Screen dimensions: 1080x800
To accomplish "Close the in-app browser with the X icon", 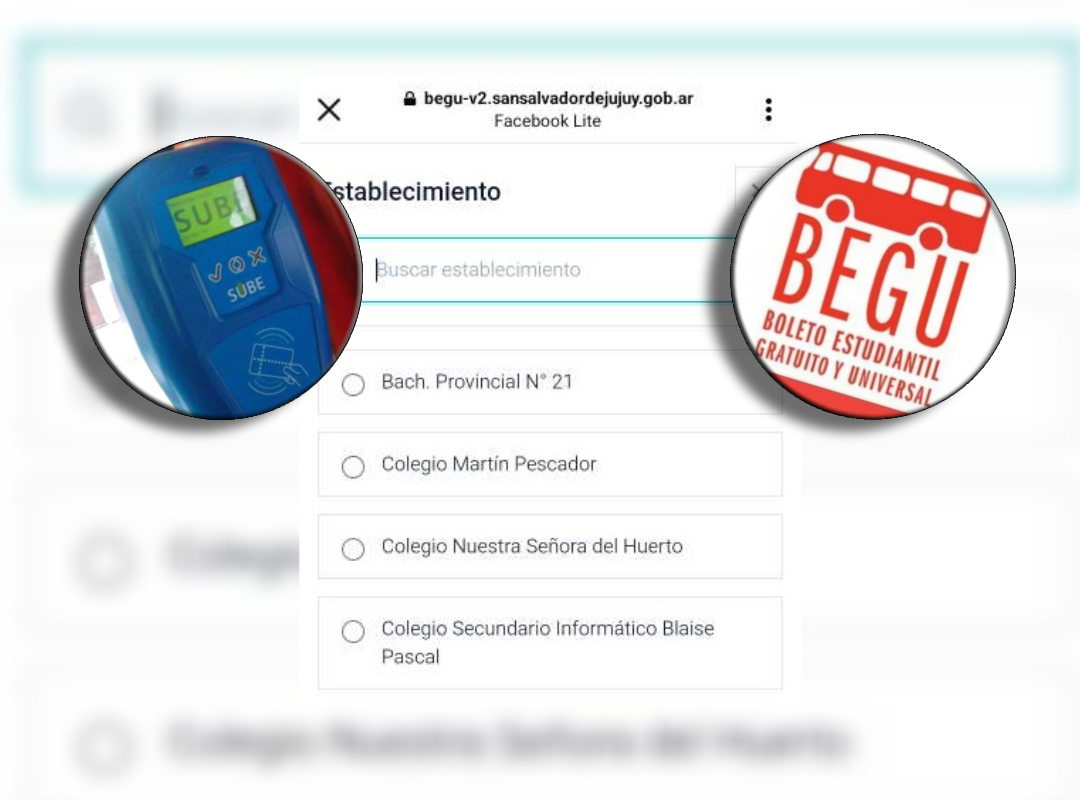I will coord(329,110).
